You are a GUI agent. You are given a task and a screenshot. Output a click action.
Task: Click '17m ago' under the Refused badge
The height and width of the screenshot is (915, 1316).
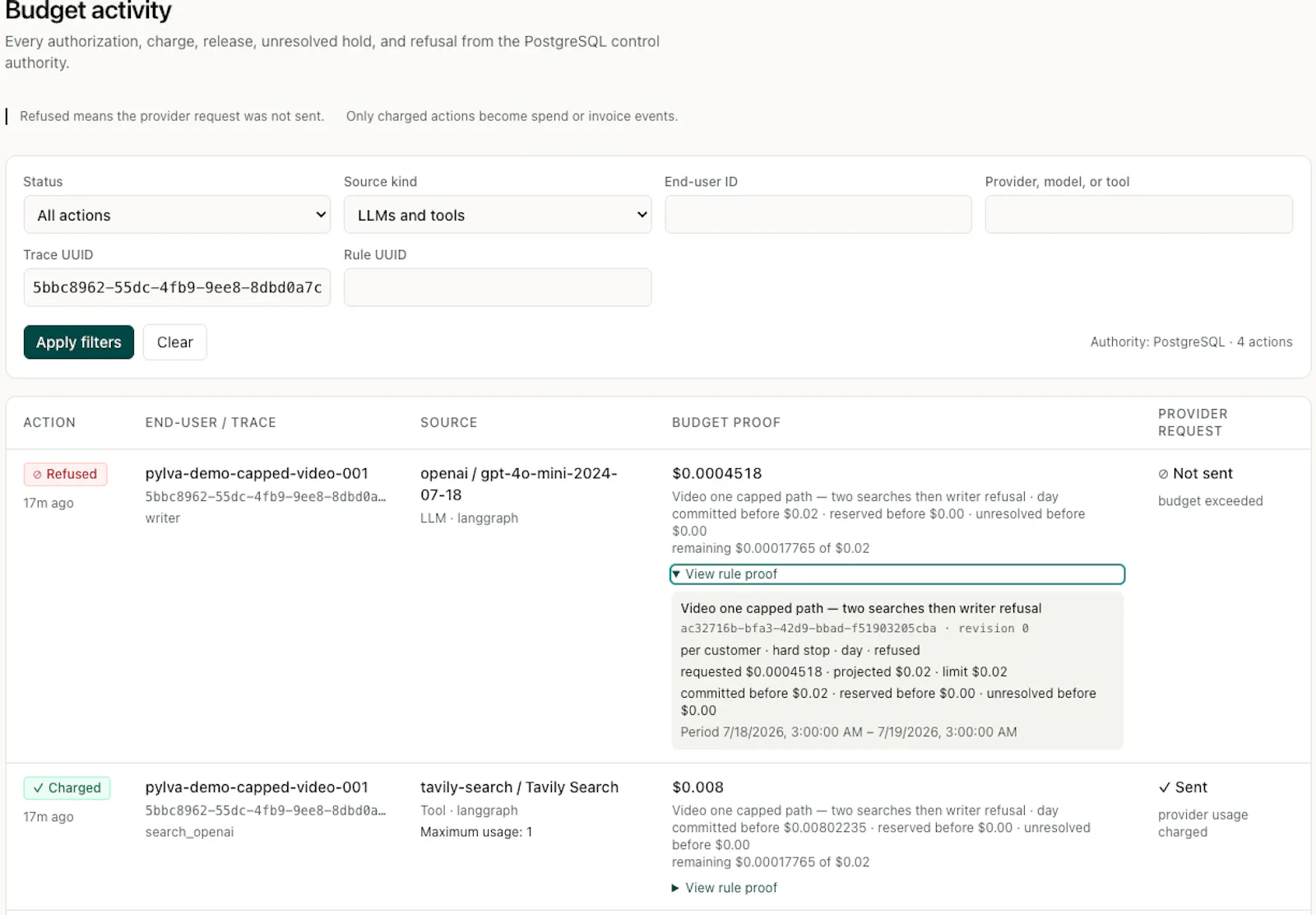[x=49, y=503]
